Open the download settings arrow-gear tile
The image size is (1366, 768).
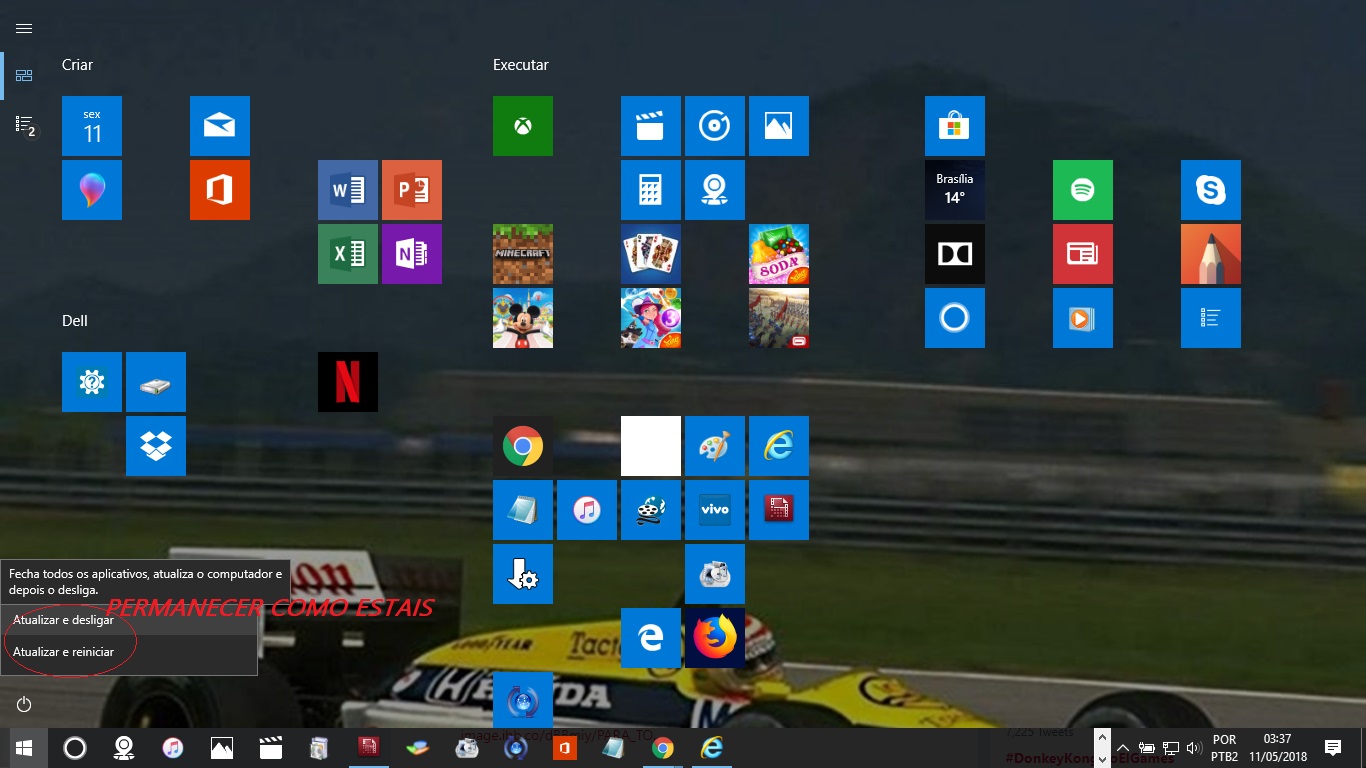click(523, 574)
